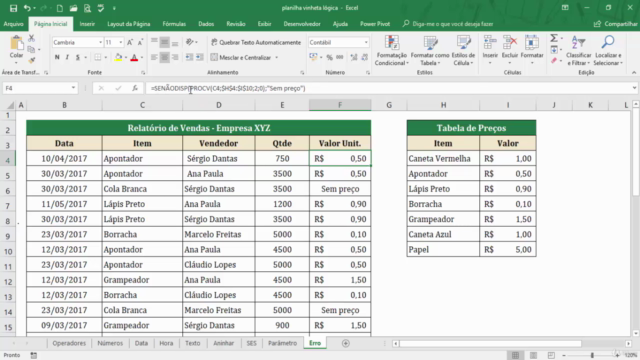Apply the yellow fill color

tap(118, 58)
